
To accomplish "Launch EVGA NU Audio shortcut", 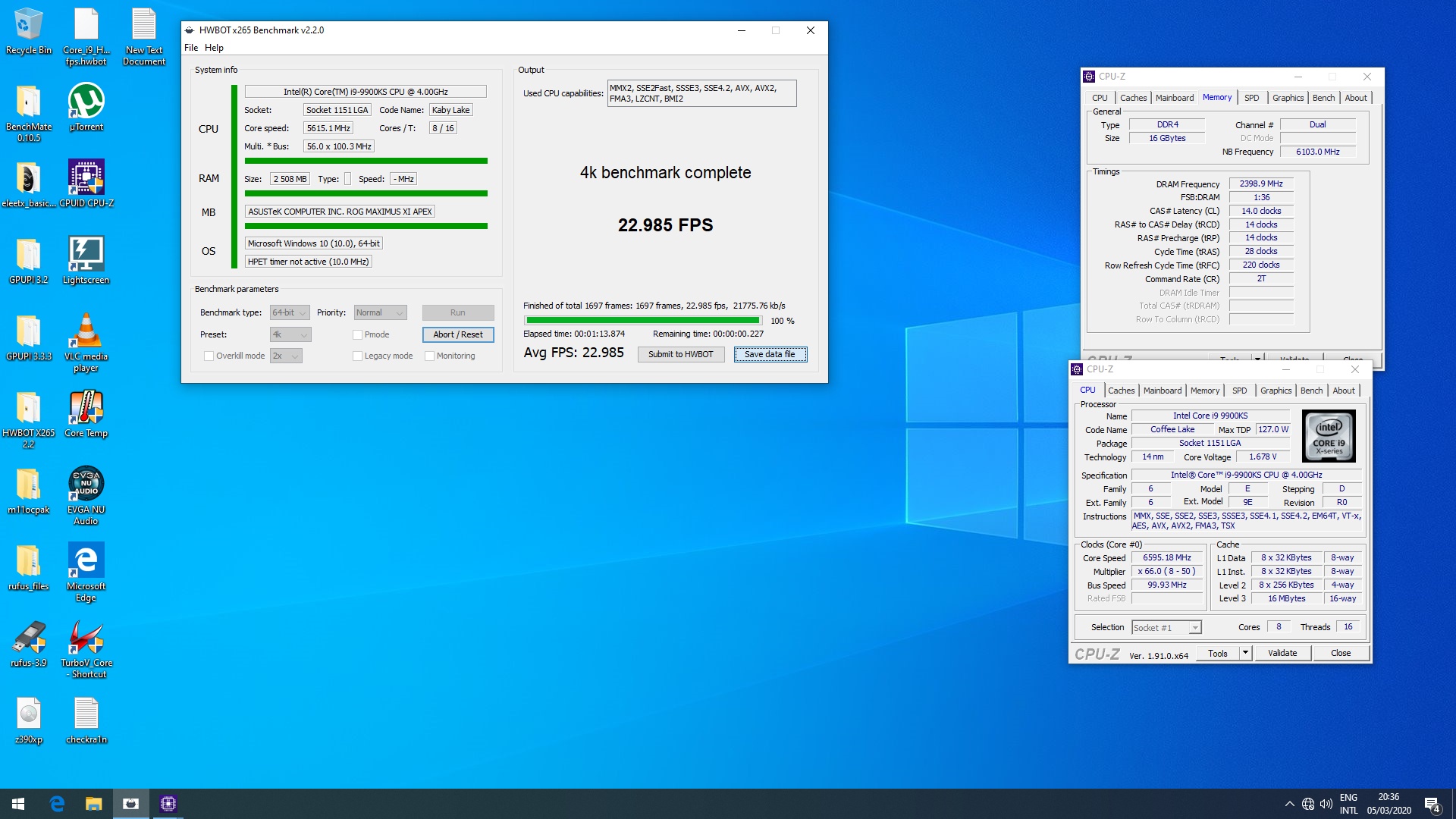I will 86,496.
